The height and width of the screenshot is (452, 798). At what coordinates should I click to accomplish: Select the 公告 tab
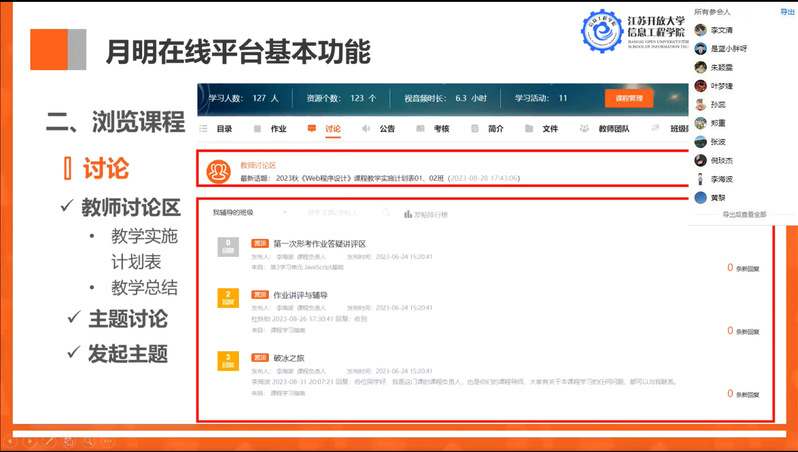tap(379, 129)
